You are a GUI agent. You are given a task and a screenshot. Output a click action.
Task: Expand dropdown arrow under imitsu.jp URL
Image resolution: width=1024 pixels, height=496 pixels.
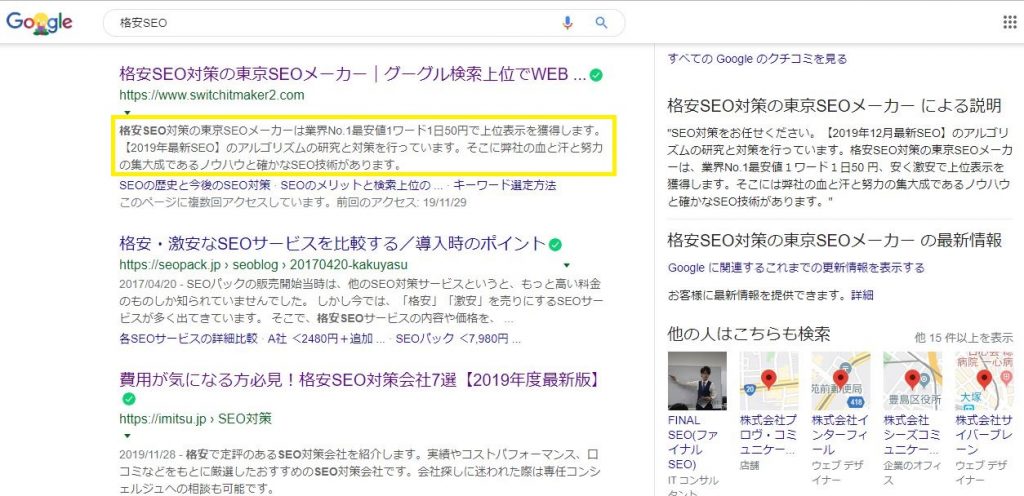coord(127,435)
